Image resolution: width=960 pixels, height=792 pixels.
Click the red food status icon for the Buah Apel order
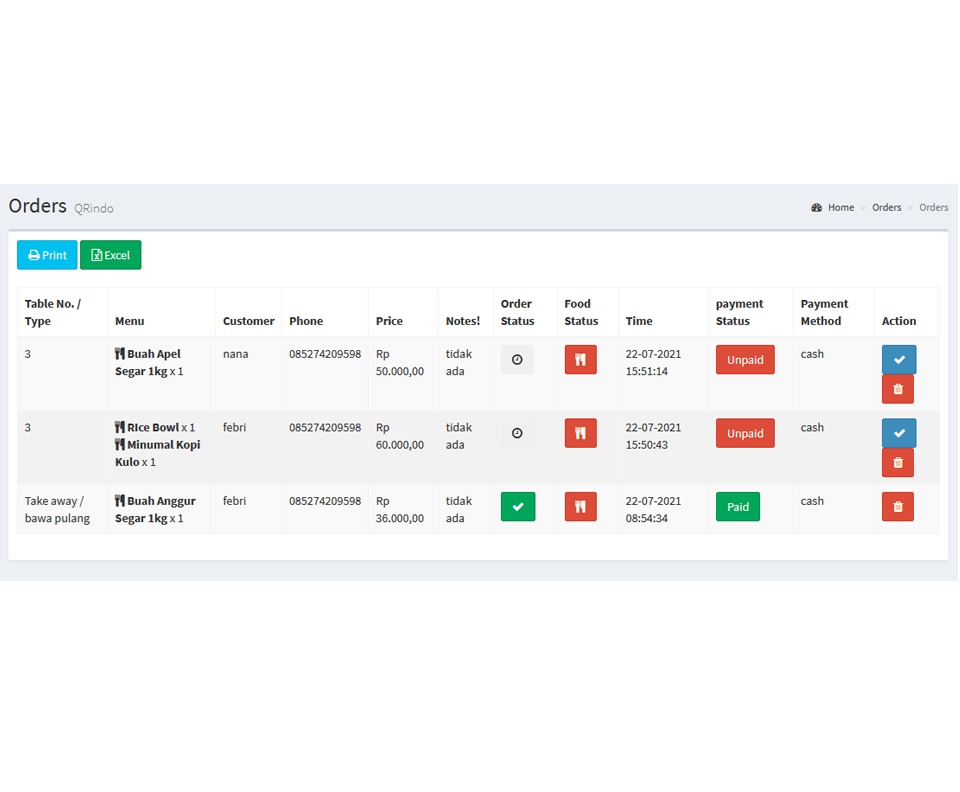point(580,360)
